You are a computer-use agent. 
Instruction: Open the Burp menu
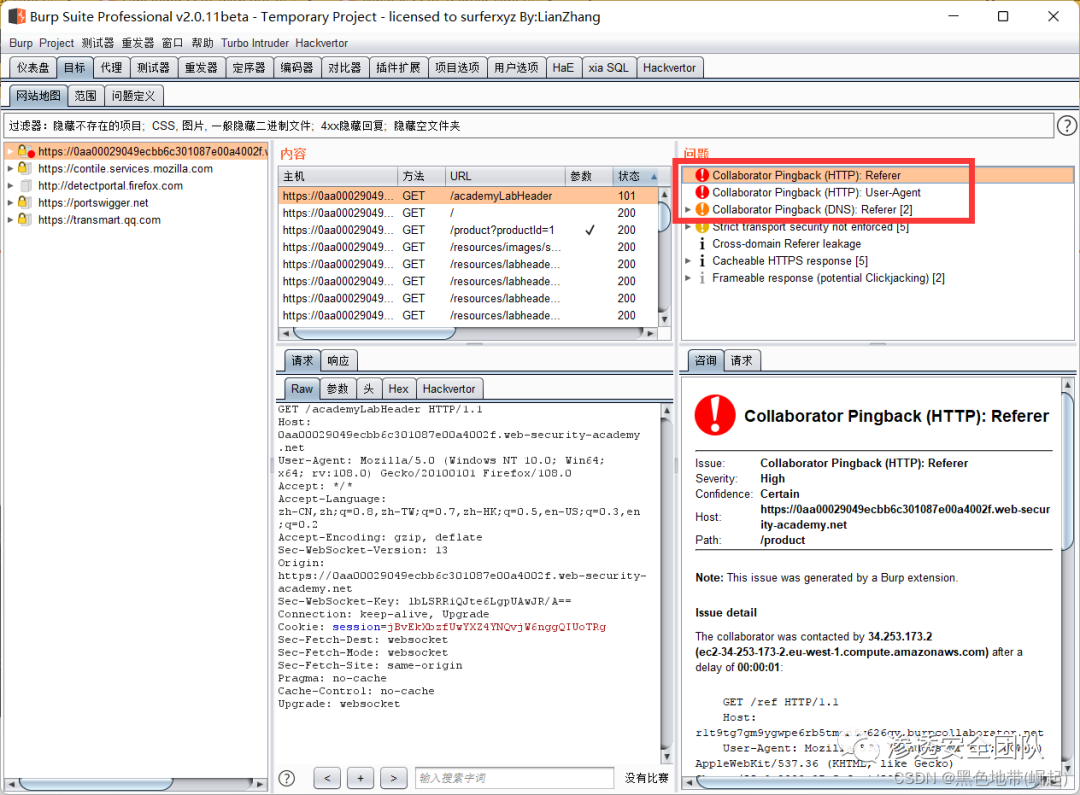coord(21,43)
